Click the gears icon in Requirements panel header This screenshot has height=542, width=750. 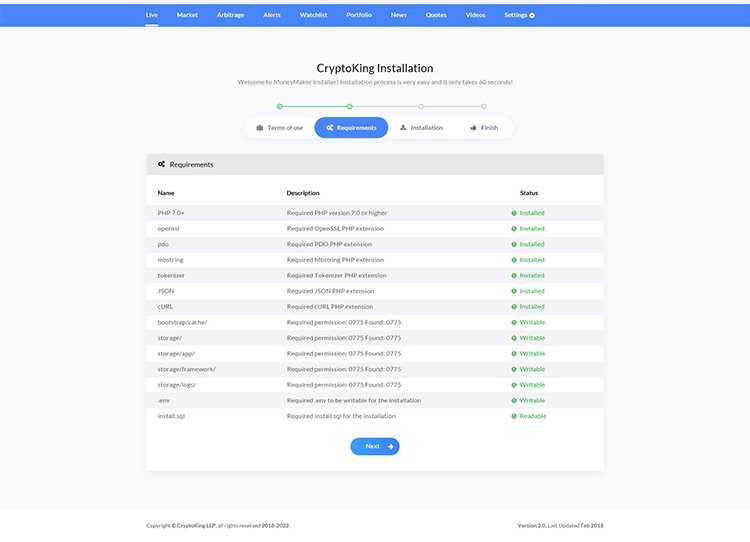162,164
